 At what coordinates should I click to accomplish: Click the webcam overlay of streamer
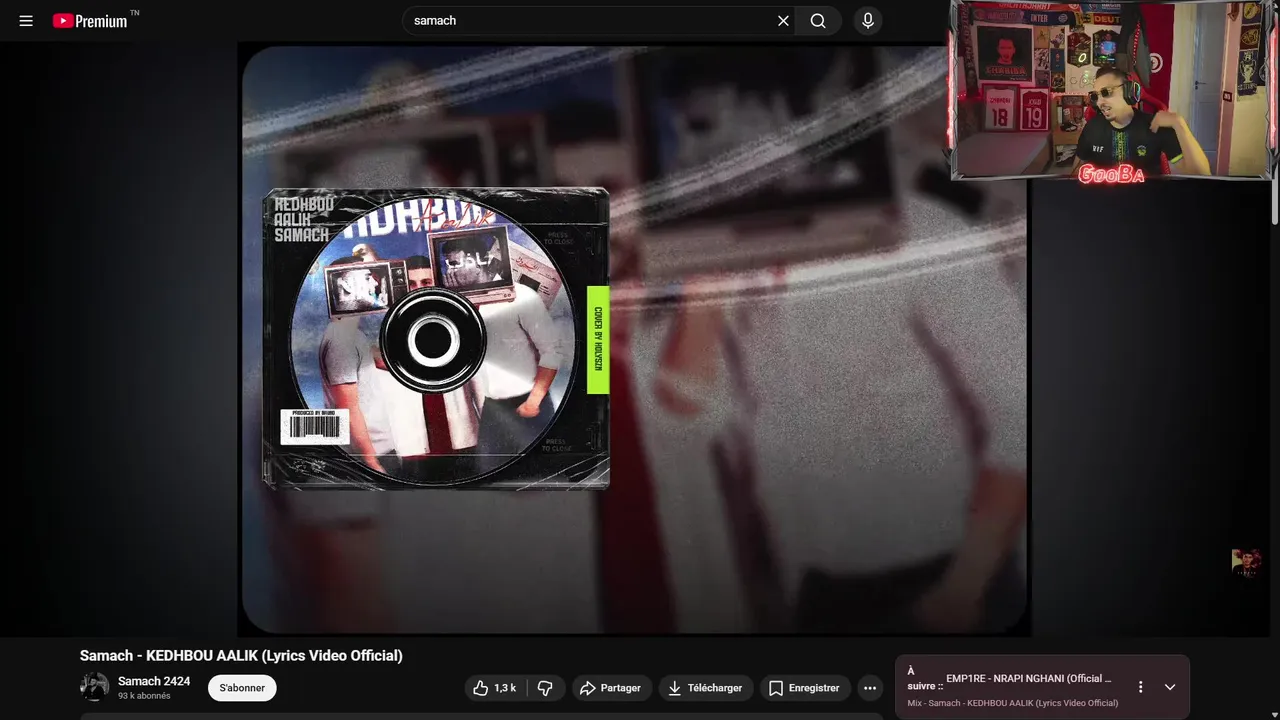1112,92
